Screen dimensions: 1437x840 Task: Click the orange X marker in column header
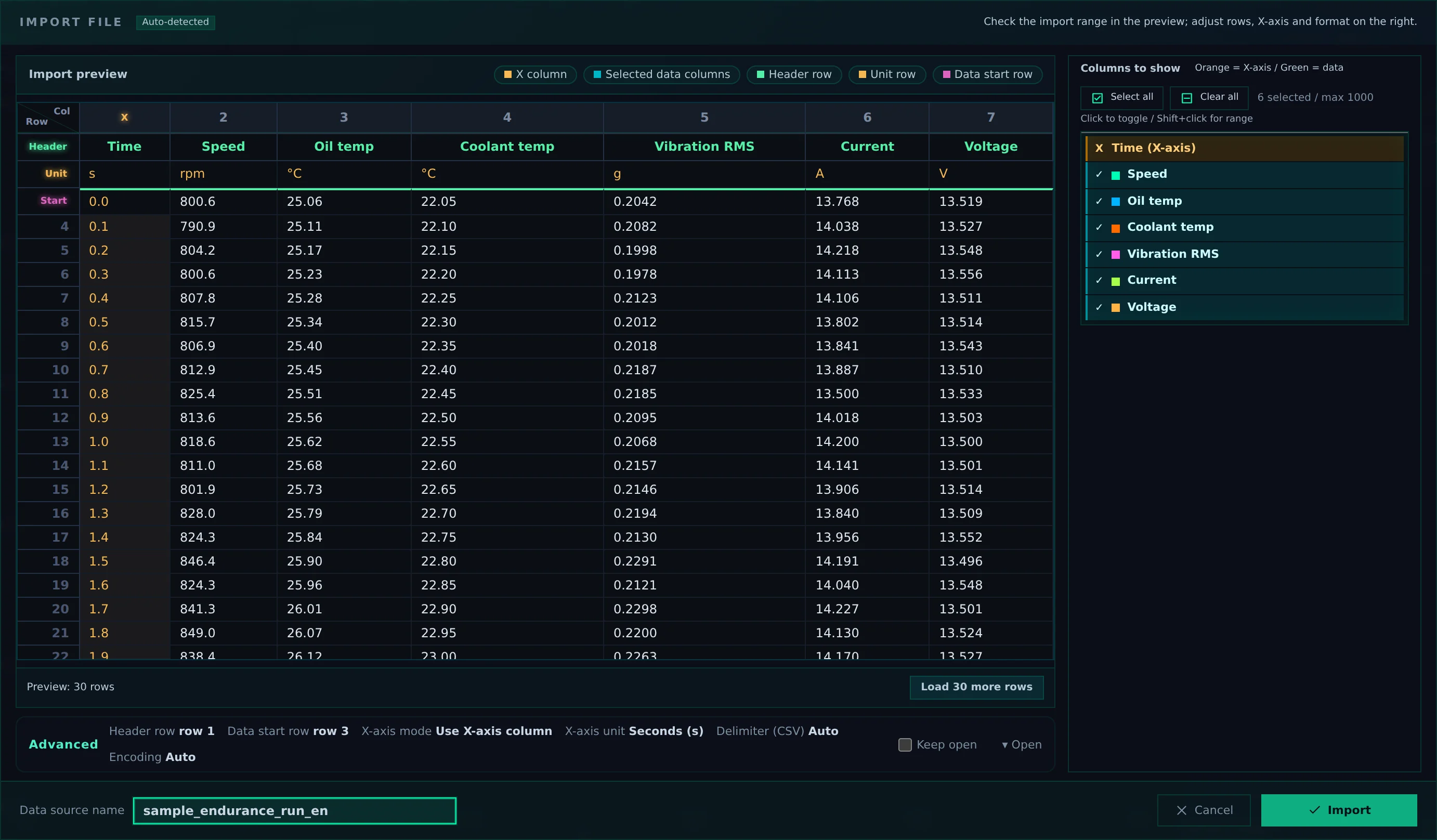point(124,117)
